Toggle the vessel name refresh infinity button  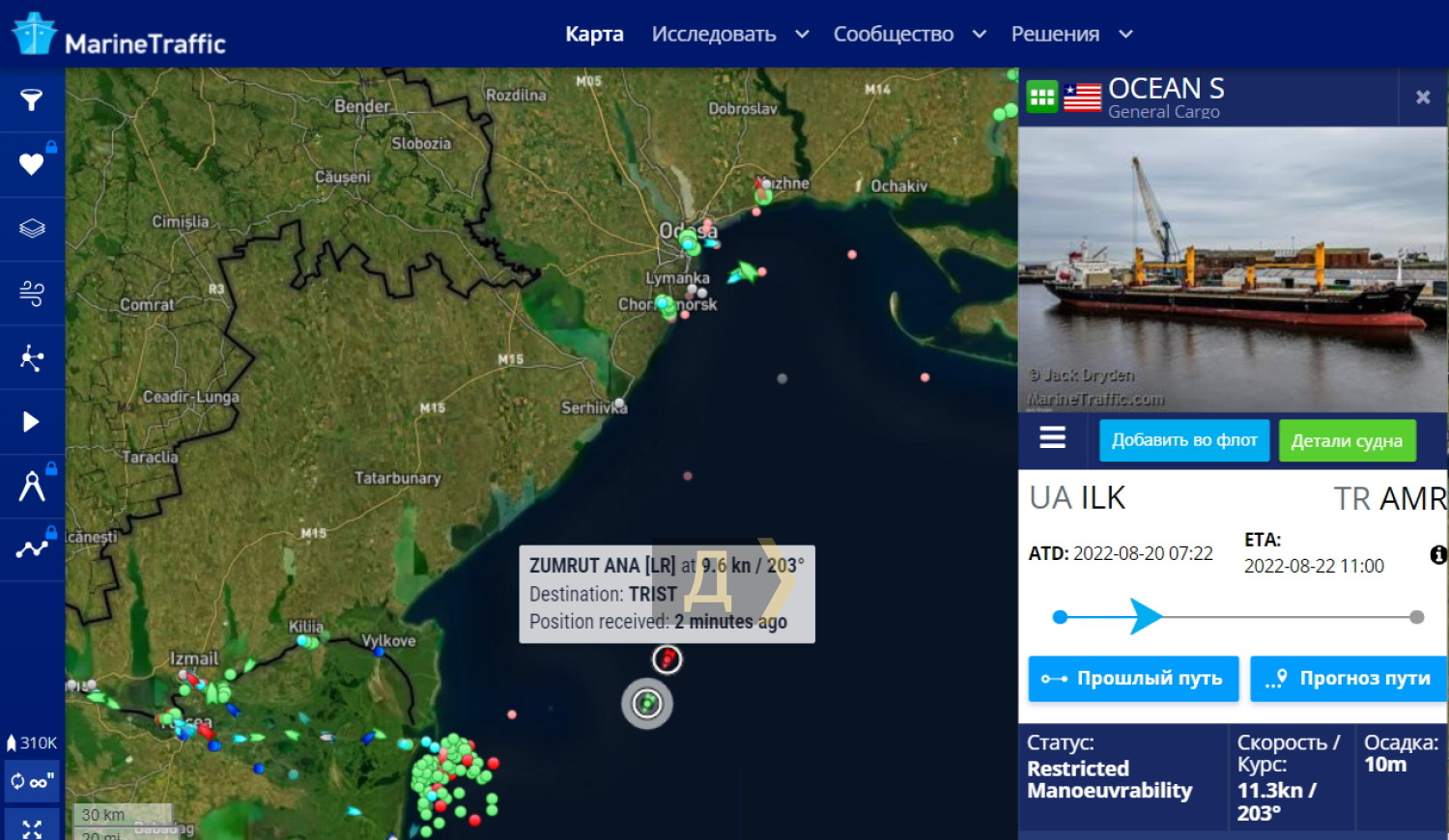click(x=32, y=781)
